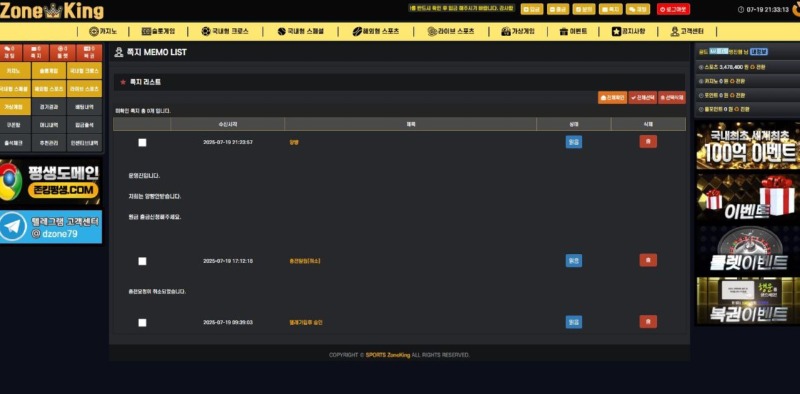Open the 입금 deposit button in header
Screen dimensions: 800x394
532,9
